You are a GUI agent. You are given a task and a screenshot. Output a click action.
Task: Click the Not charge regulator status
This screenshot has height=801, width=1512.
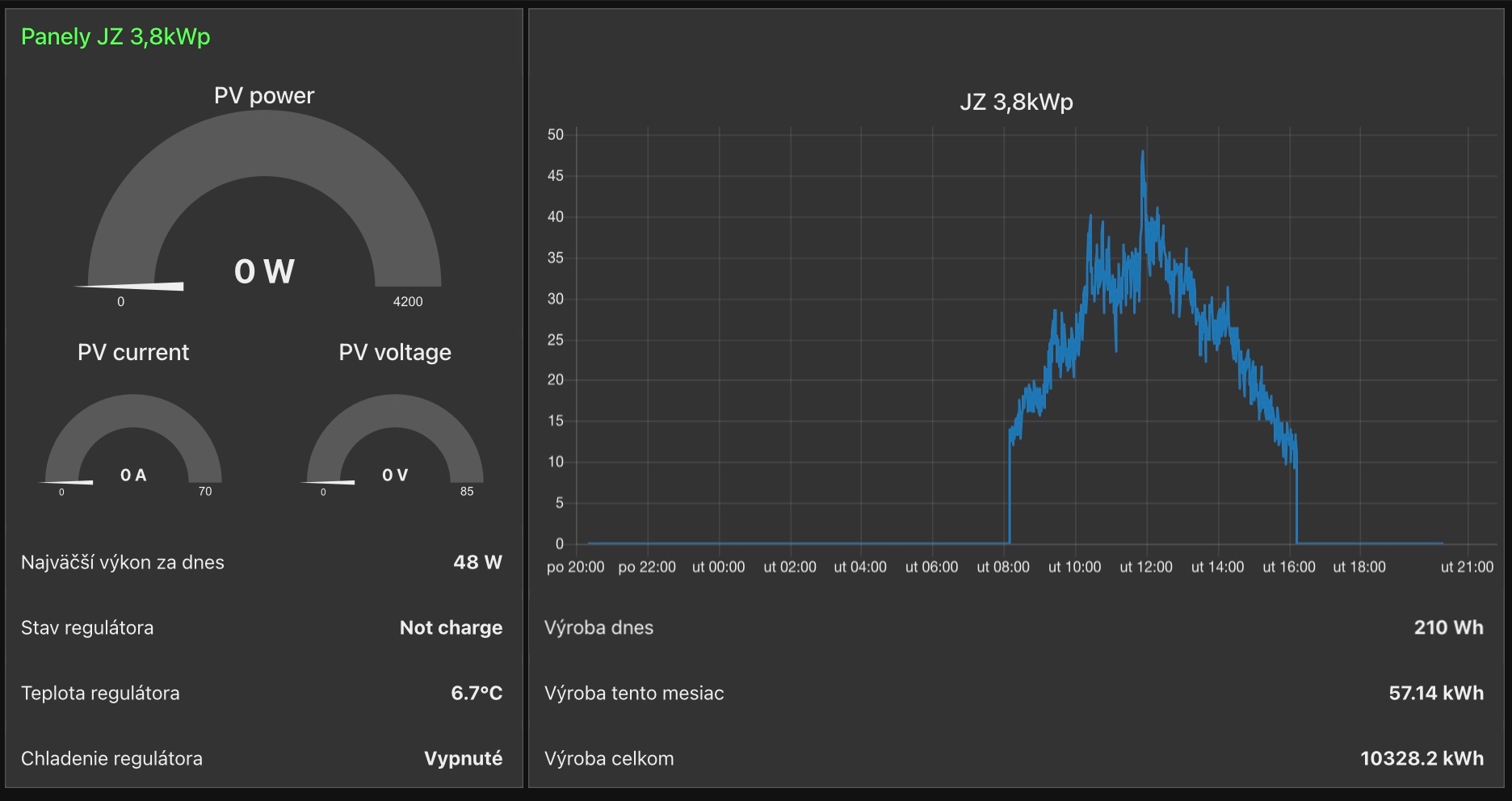[x=451, y=627]
